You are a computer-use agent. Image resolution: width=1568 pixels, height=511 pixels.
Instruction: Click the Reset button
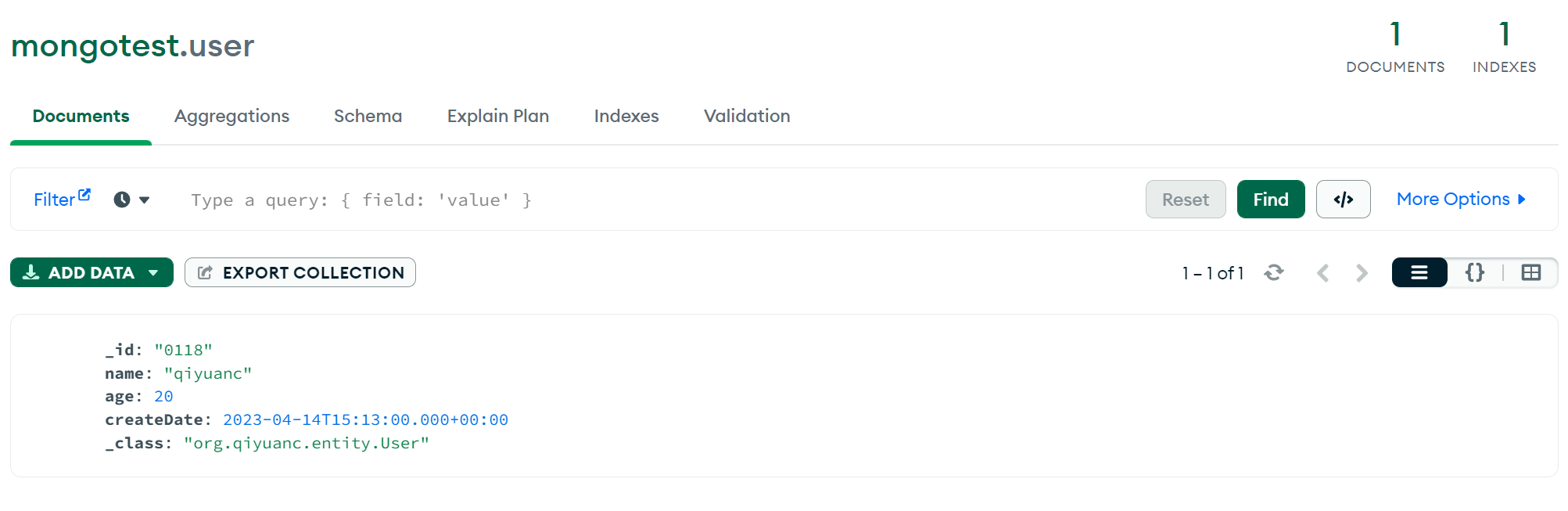tap(1185, 200)
